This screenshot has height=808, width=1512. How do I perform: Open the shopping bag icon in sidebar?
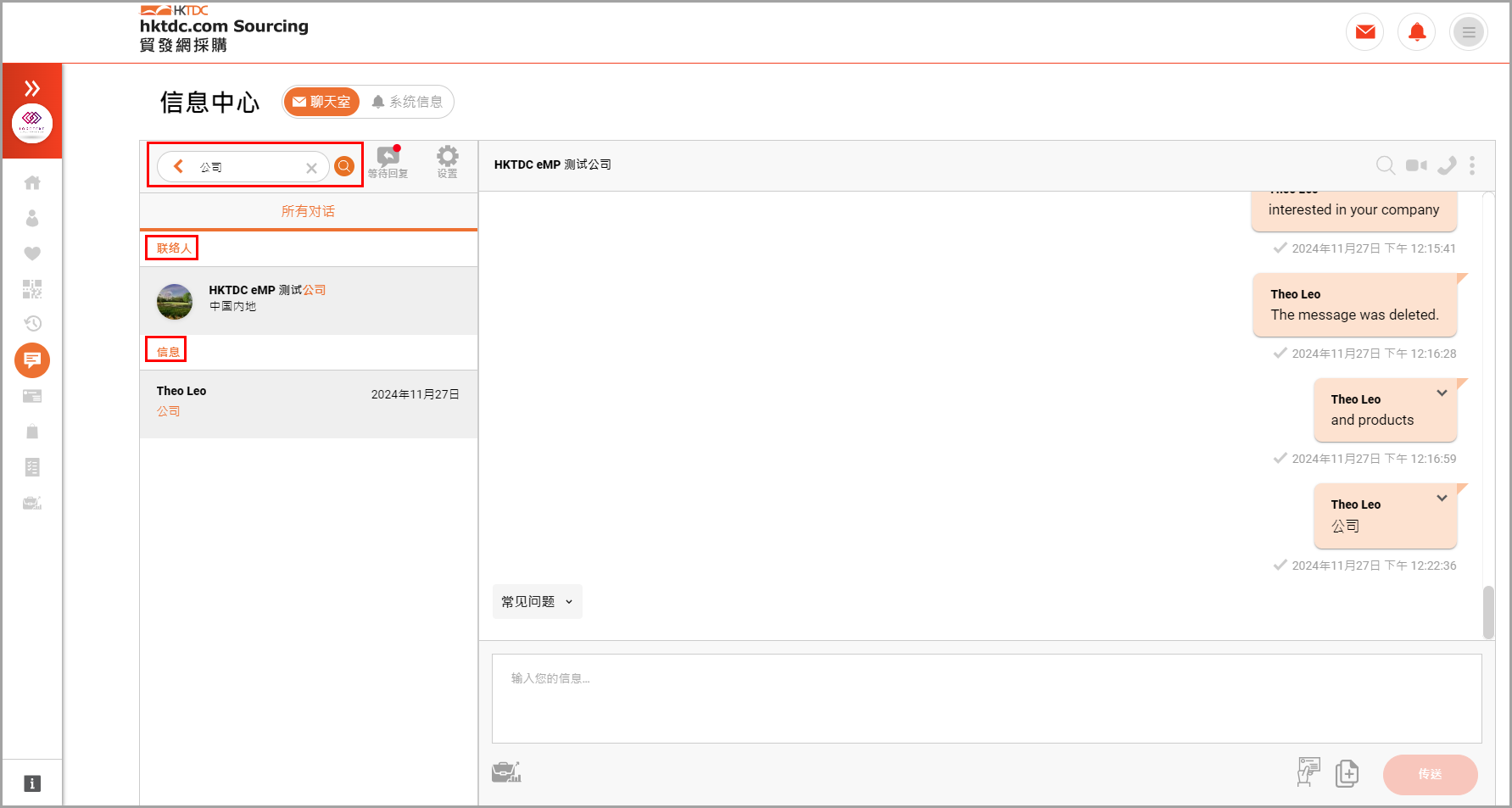tap(32, 432)
